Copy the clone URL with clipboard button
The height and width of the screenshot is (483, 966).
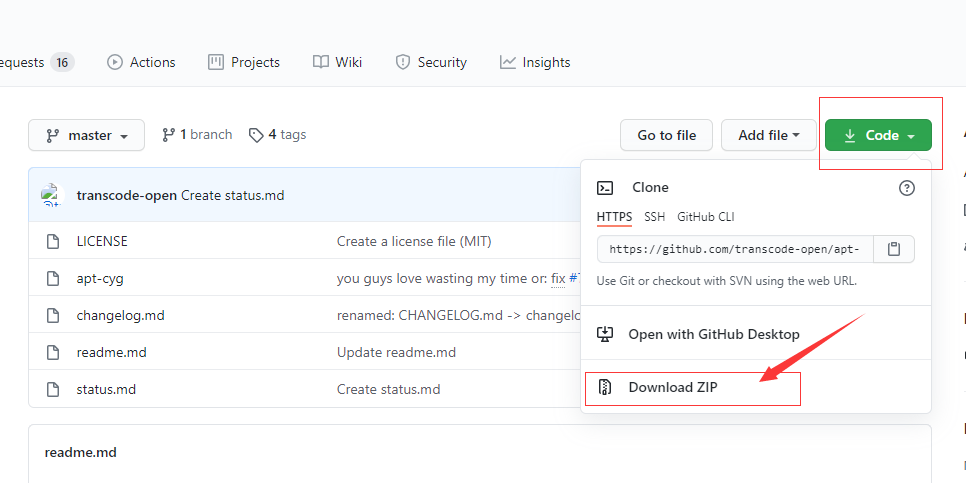point(894,249)
